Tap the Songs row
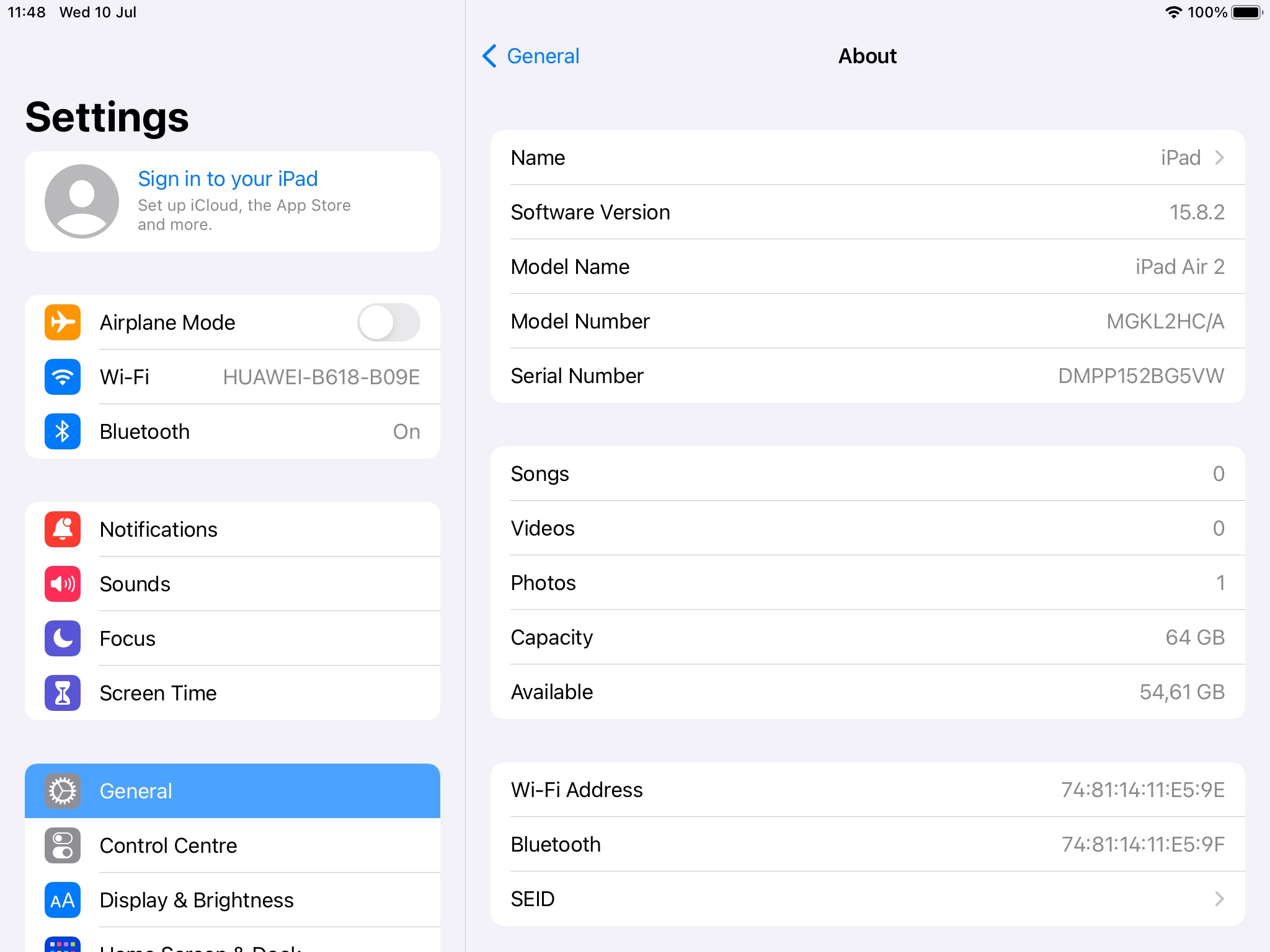The image size is (1270, 952). [x=868, y=474]
